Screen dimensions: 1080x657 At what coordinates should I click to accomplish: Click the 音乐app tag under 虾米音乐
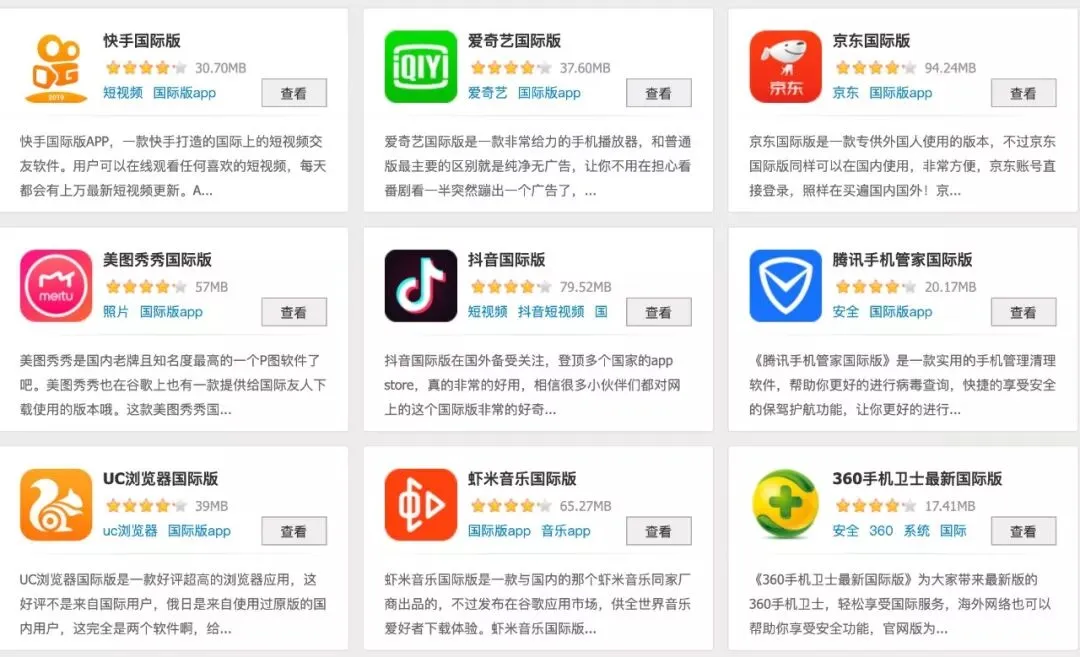coord(565,530)
